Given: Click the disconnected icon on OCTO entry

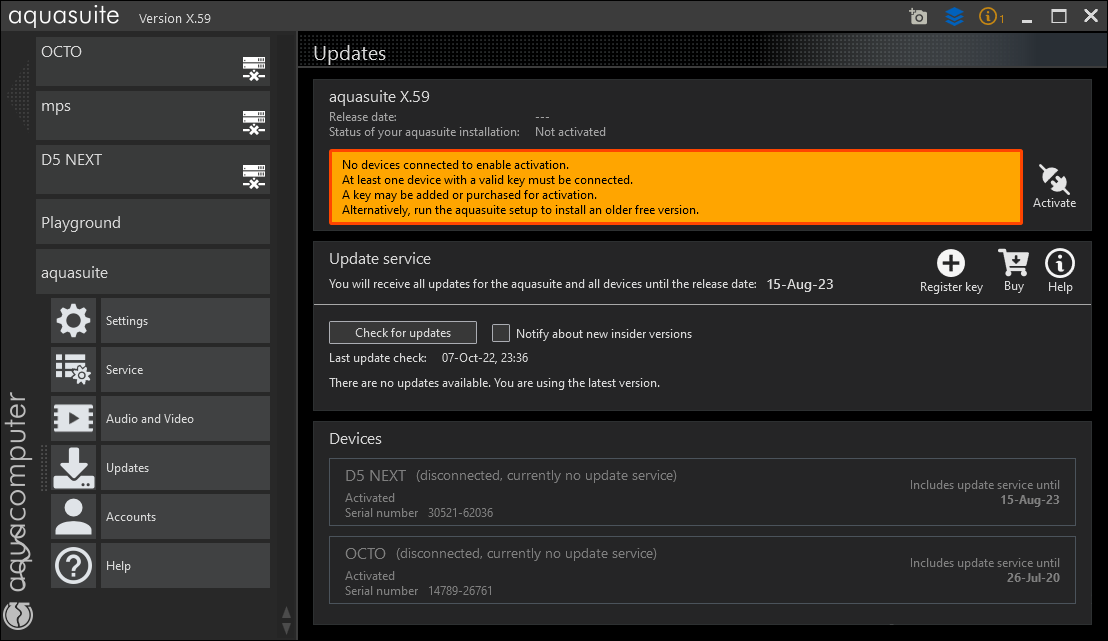Looking at the screenshot, I should [x=254, y=69].
